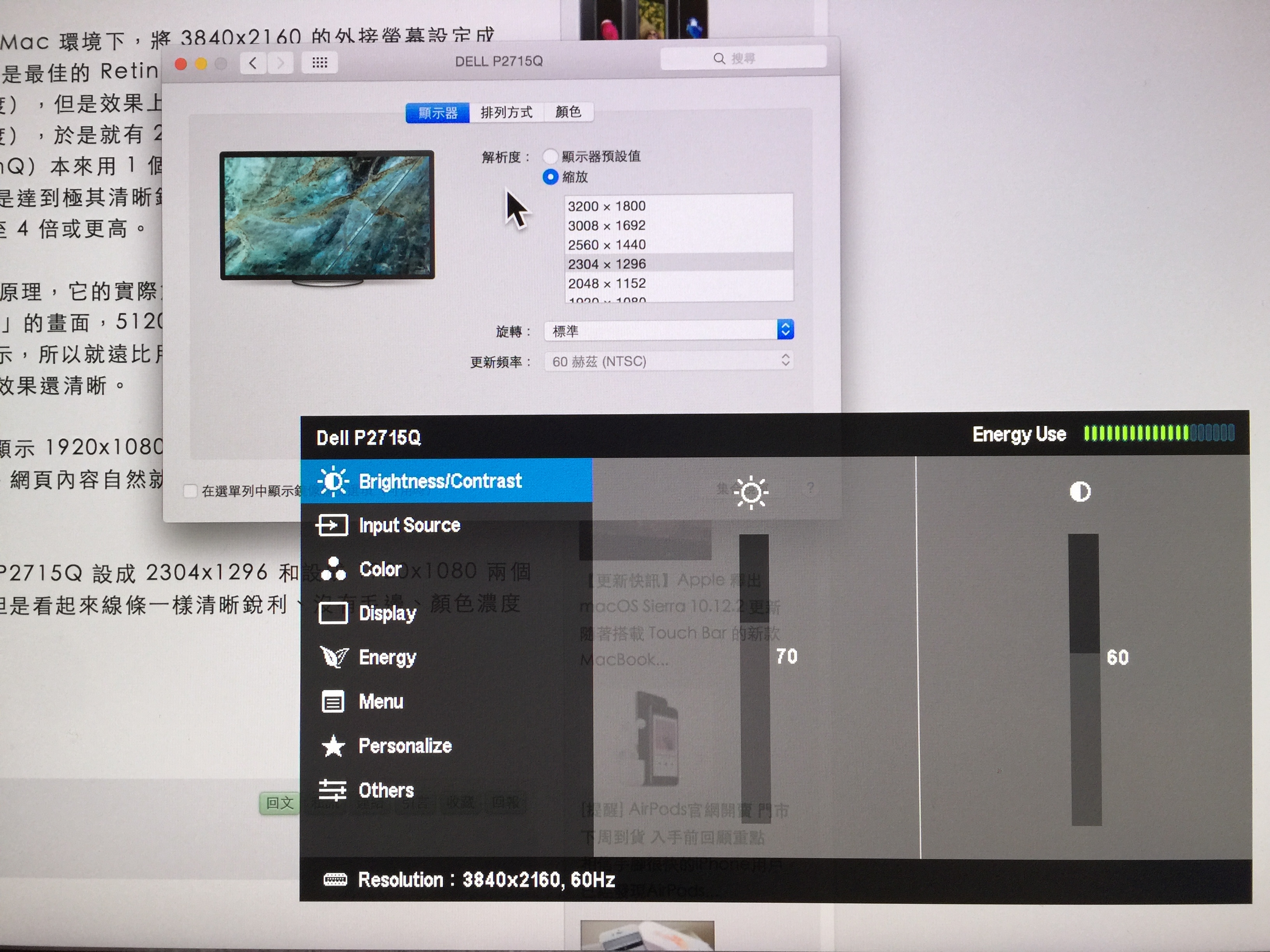The height and width of the screenshot is (952, 1270).
Task: Click the brightness value 70
Action: coord(787,656)
